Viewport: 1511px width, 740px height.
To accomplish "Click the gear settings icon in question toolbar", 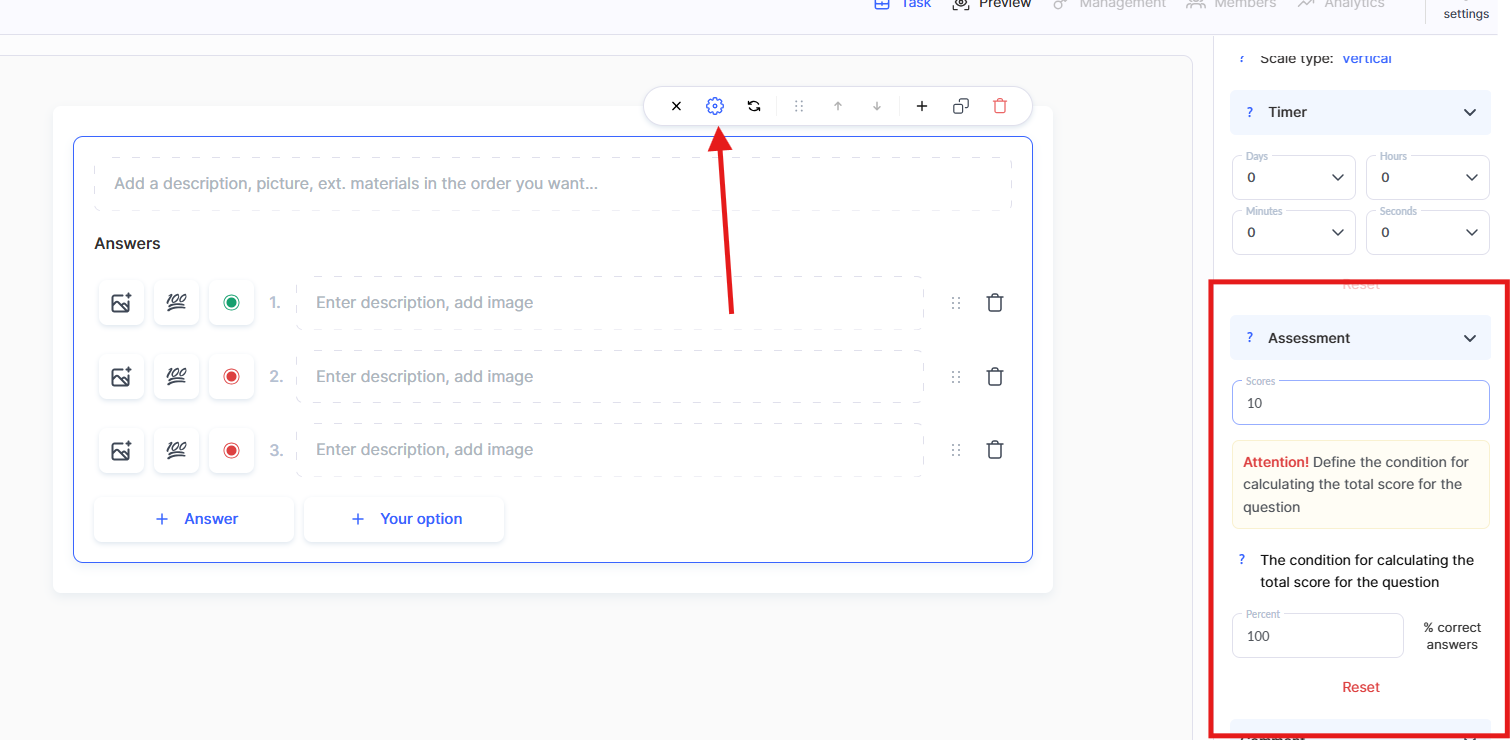I will (714, 106).
